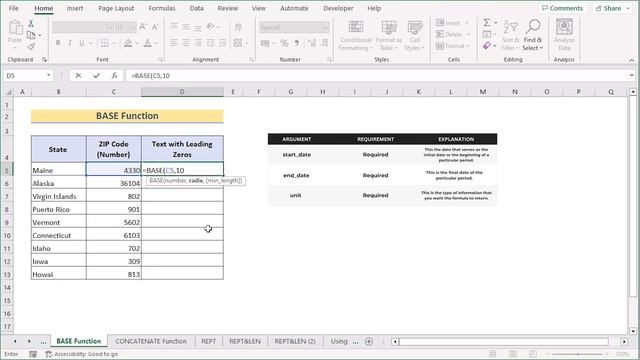The image size is (640, 360).
Task: Open Format as Table menu
Action: point(389,36)
